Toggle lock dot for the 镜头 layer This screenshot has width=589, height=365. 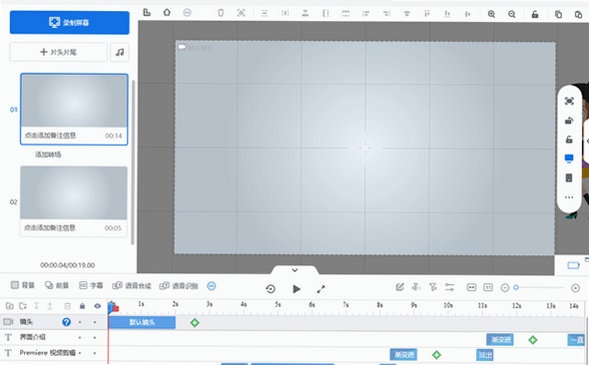[80, 322]
